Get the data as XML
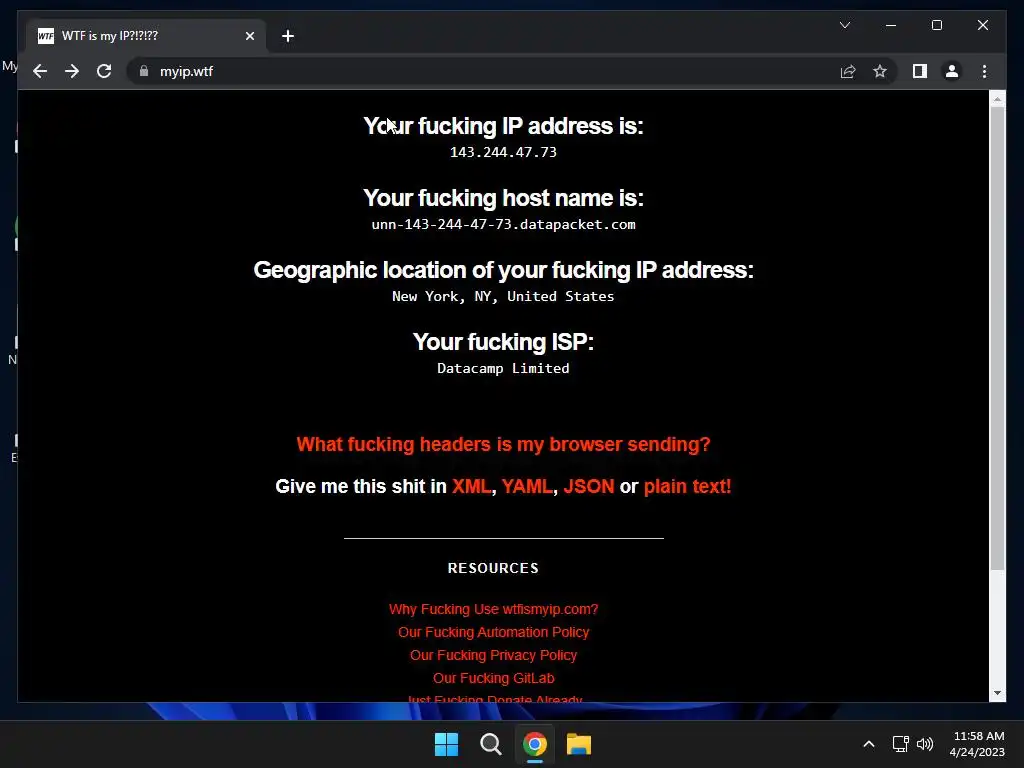The width and height of the screenshot is (1024, 768). point(471,487)
